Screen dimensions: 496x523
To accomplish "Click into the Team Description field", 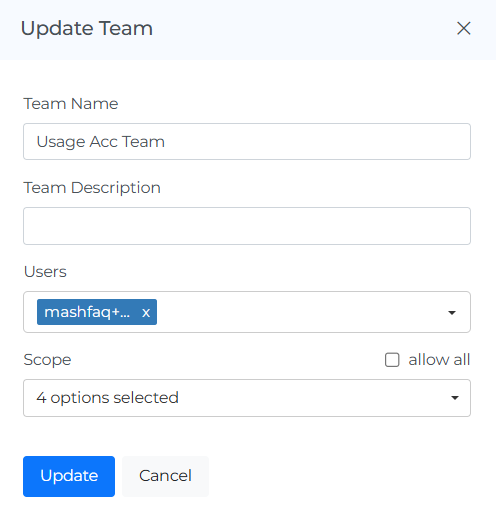I will tap(247, 226).
